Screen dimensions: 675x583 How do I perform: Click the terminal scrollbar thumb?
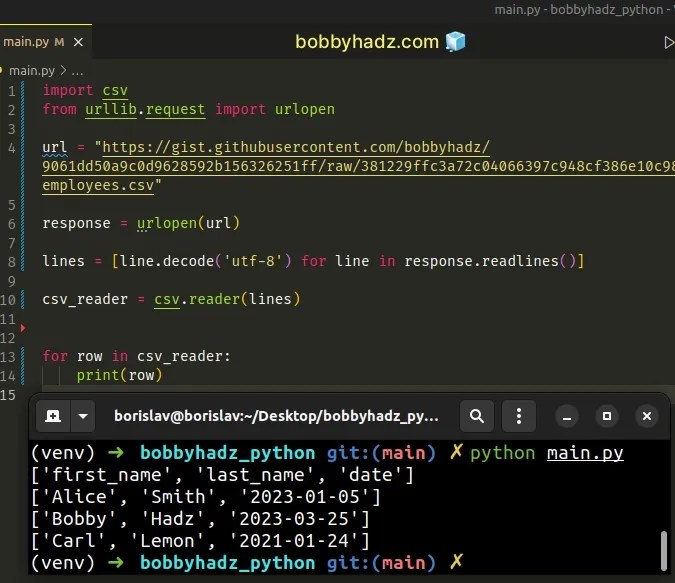(x=663, y=550)
